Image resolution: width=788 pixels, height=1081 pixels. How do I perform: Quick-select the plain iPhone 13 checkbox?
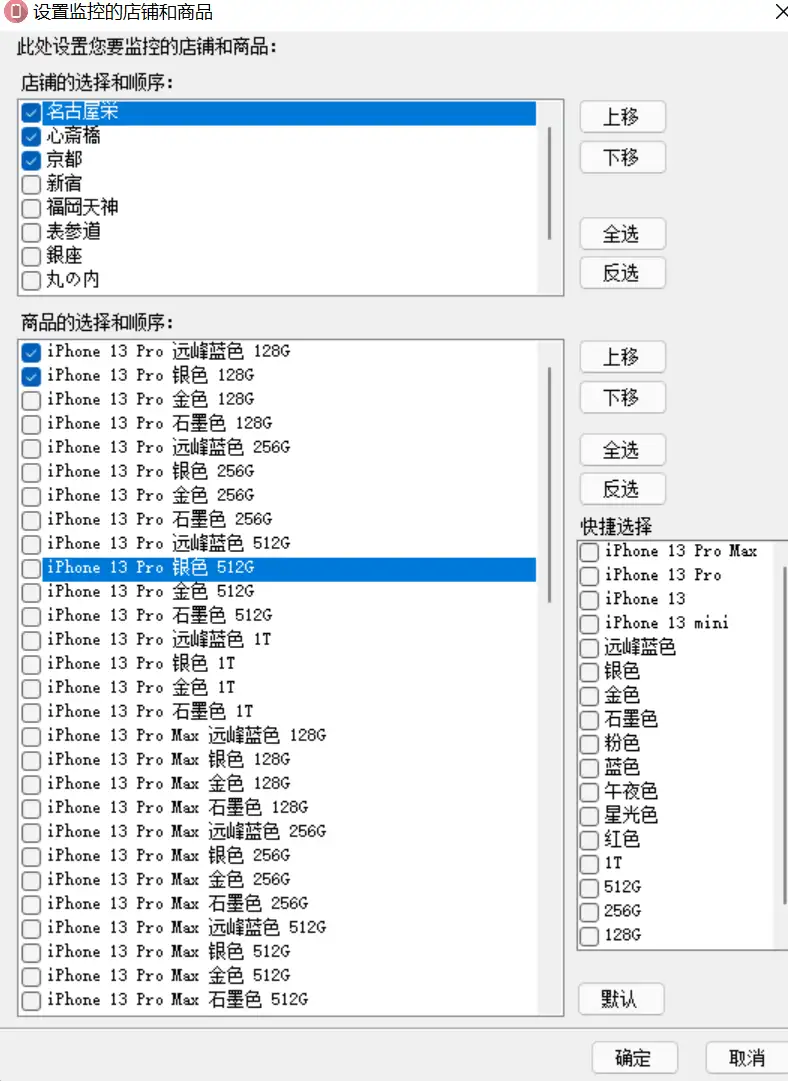point(589,600)
